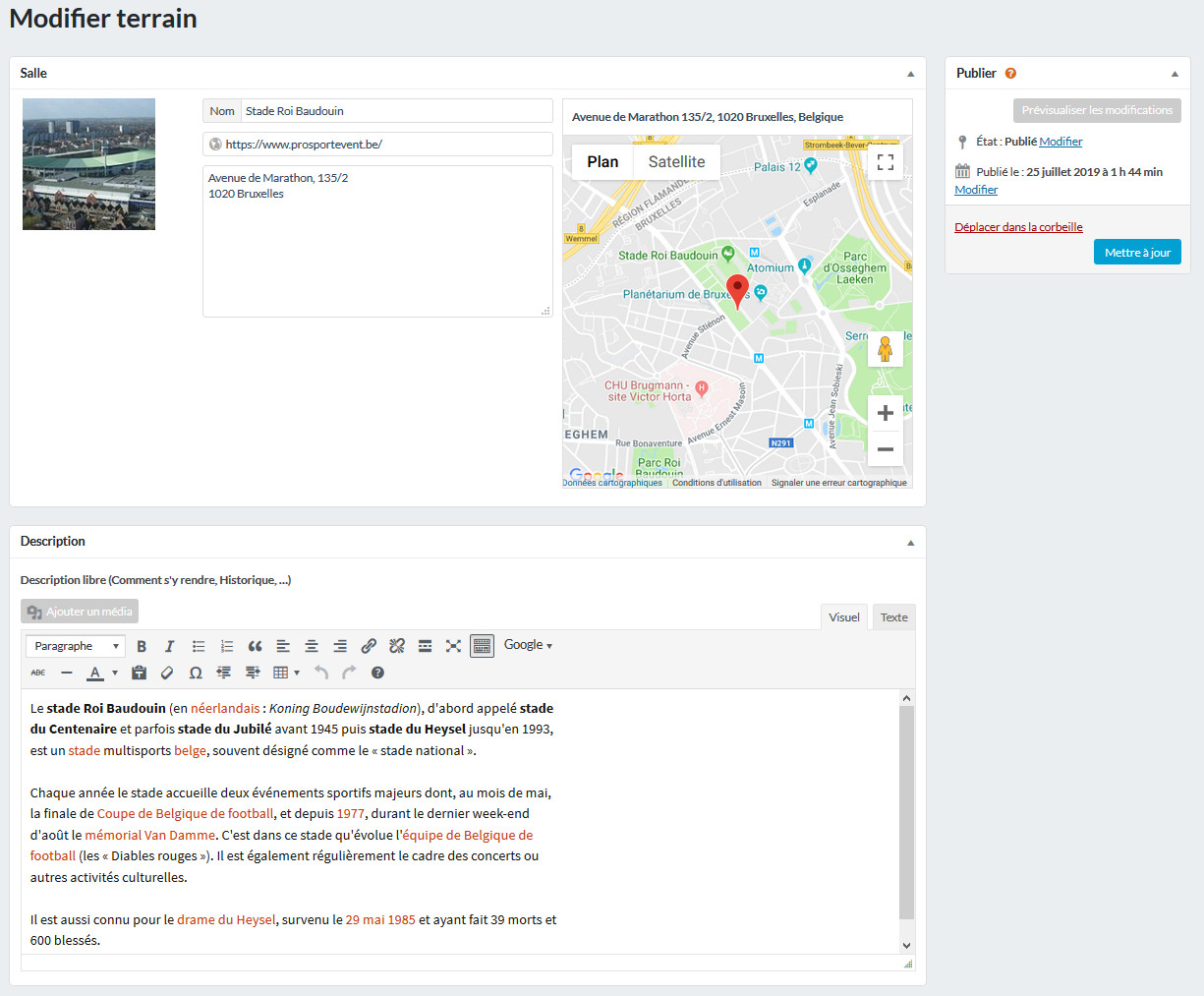
Task: Click the stadium thumbnail image
Action: point(88,164)
